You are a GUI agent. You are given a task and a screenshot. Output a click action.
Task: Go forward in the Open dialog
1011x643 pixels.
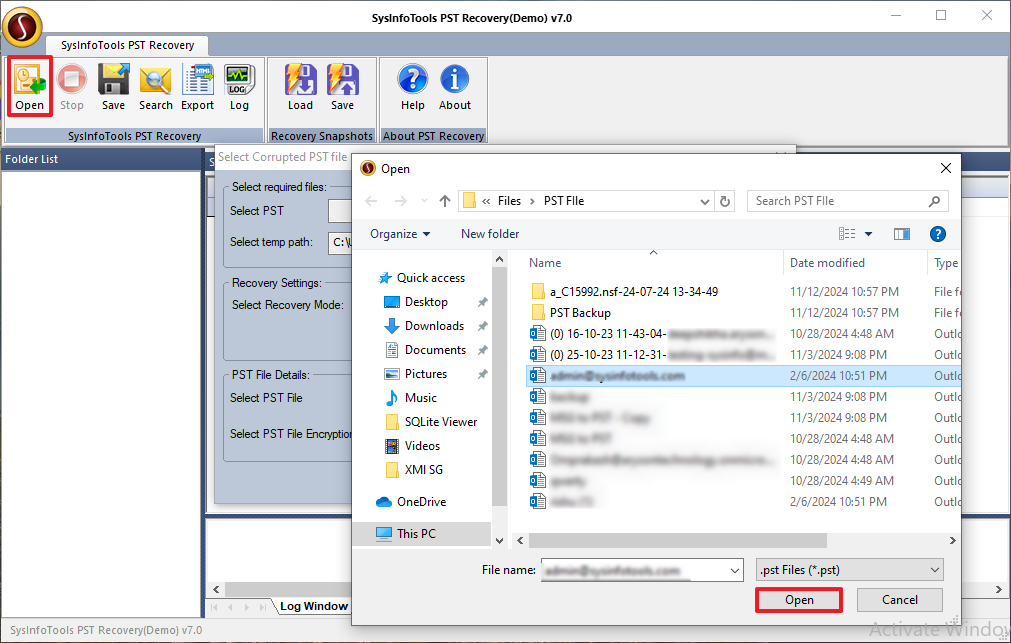400,201
